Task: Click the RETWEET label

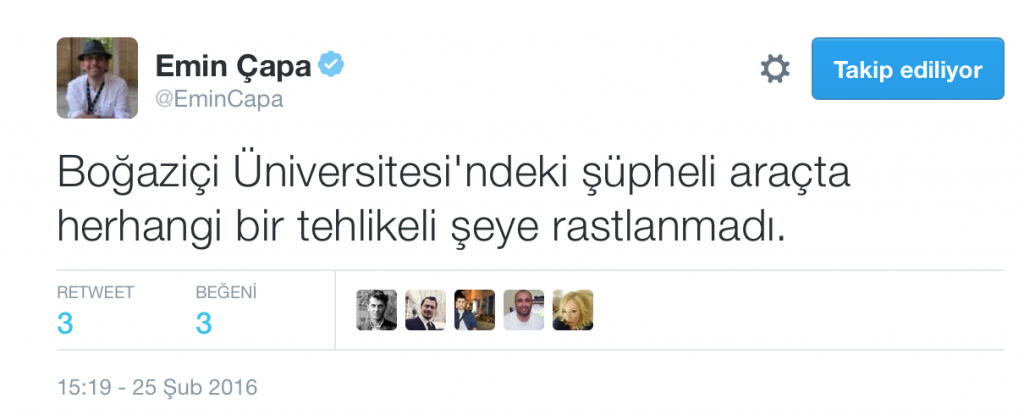Action: click(96, 292)
